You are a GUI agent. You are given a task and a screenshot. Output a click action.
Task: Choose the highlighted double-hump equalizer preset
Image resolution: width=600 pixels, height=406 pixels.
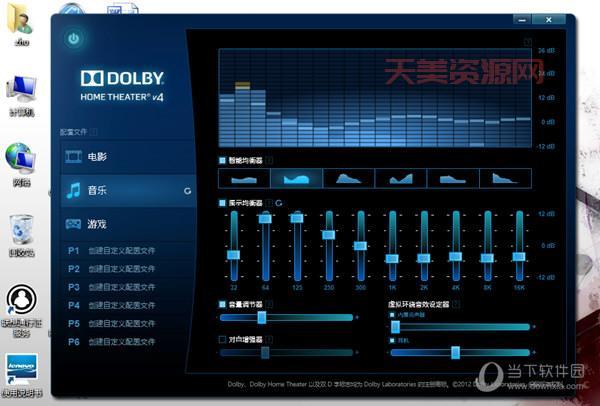[x=297, y=178]
